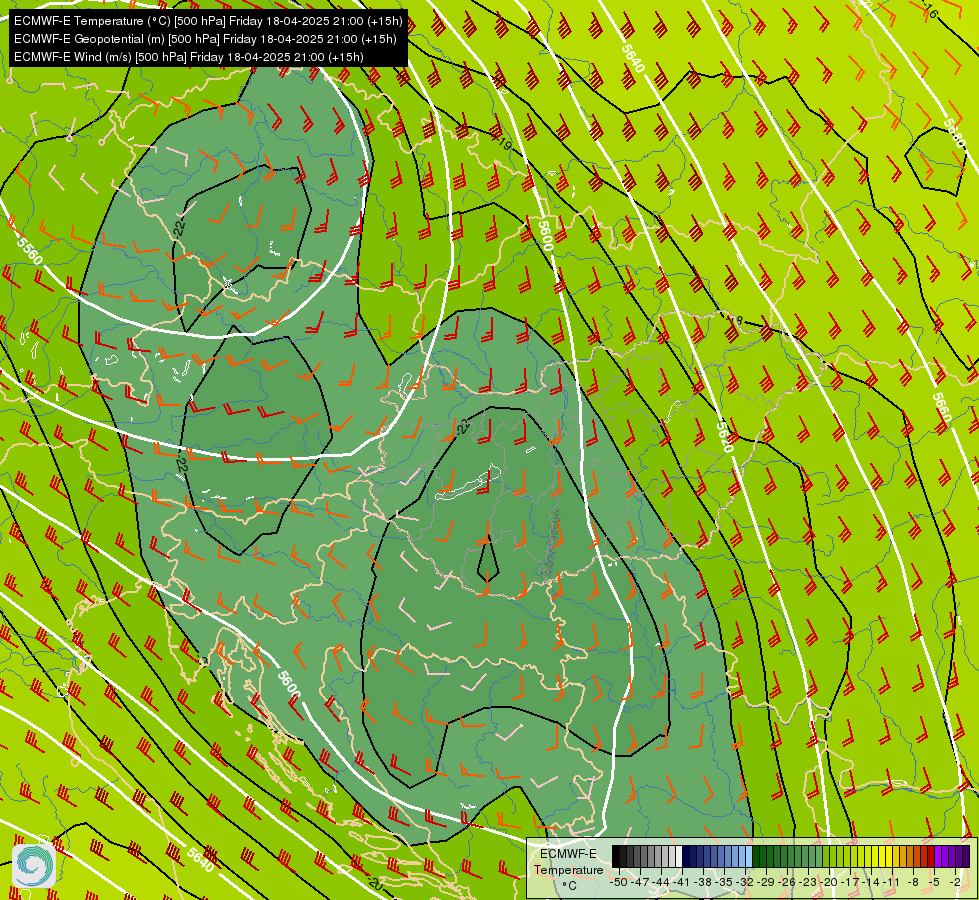Click the -32 value in the legend
Viewport: 979px width, 900px height.
[x=745, y=883]
